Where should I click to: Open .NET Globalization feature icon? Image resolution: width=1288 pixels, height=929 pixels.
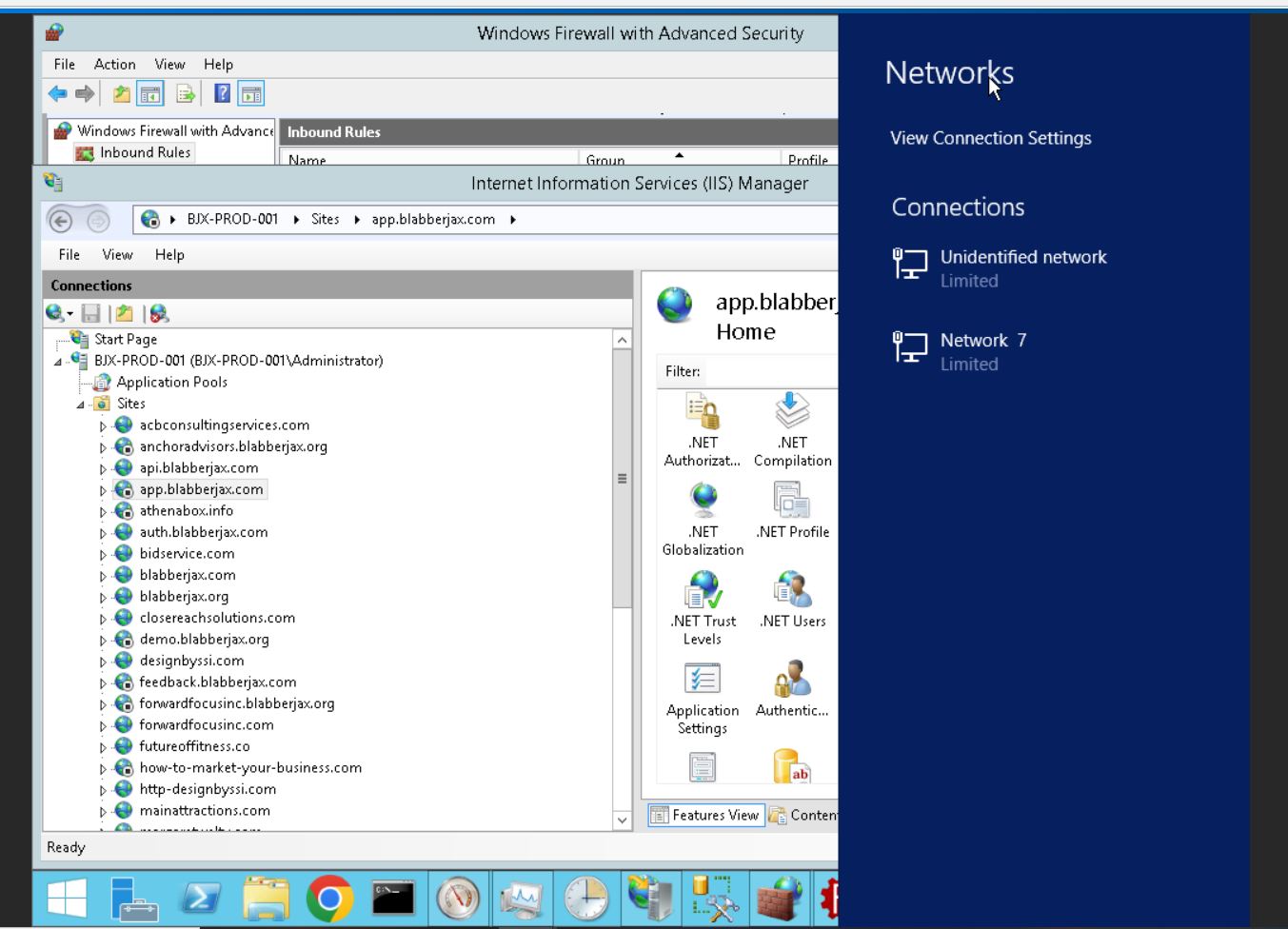click(703, 519)
